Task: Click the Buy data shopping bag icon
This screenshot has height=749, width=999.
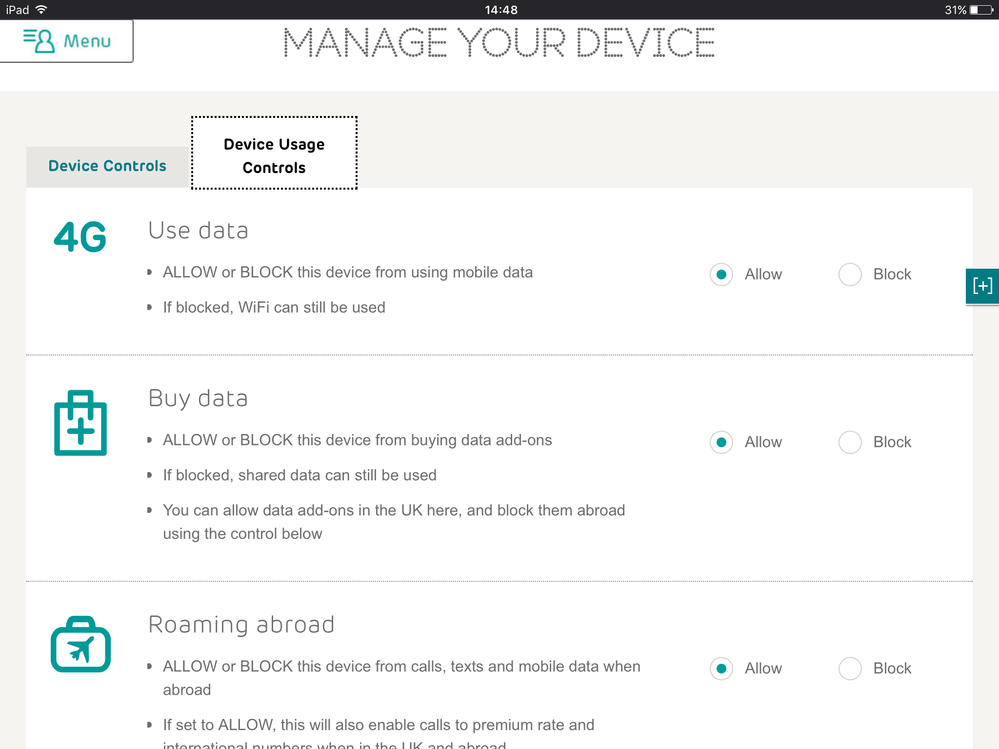Action: tap(80, 423)
